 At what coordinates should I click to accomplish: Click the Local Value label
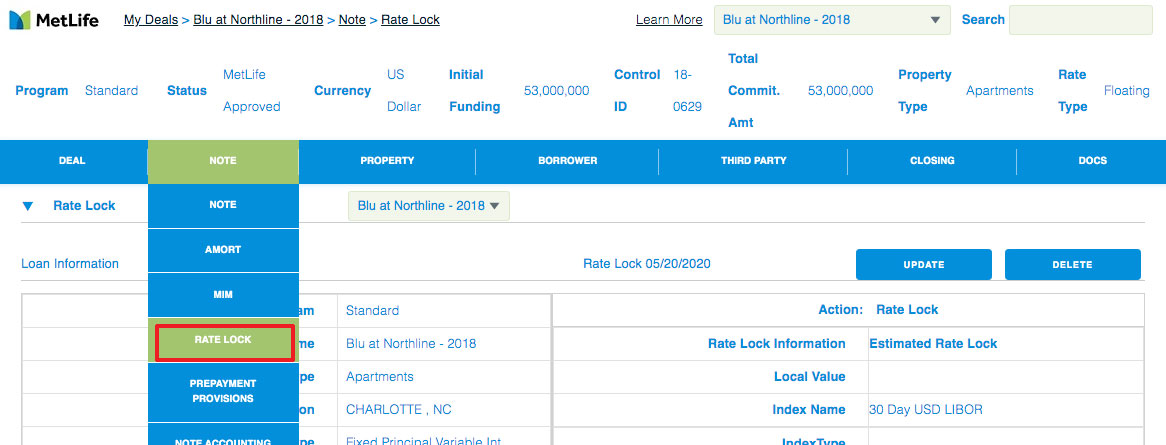point(809,377)
